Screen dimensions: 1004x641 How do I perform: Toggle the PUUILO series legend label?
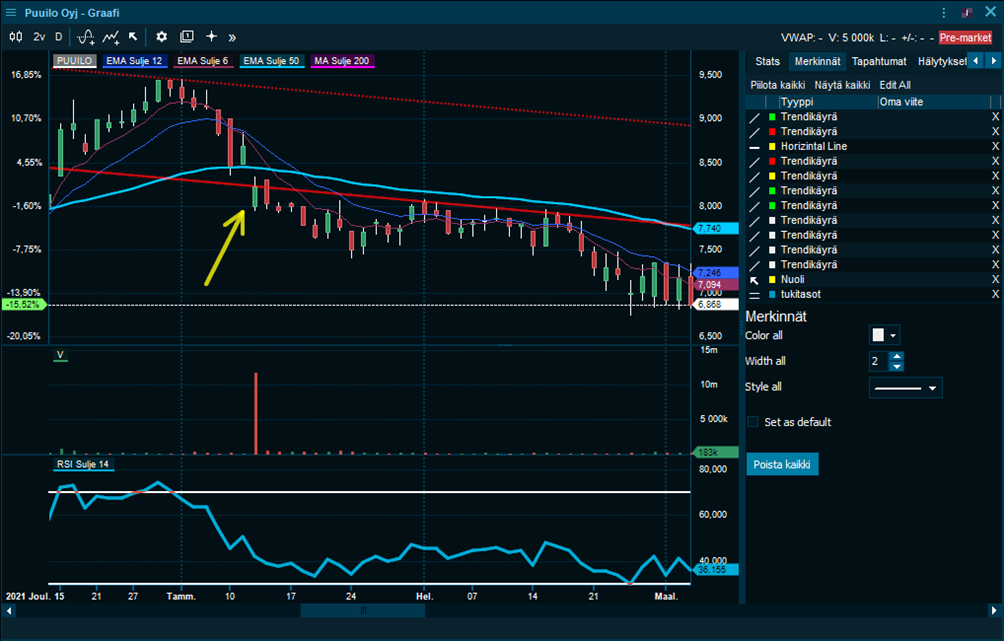click(x=74, y=61)
